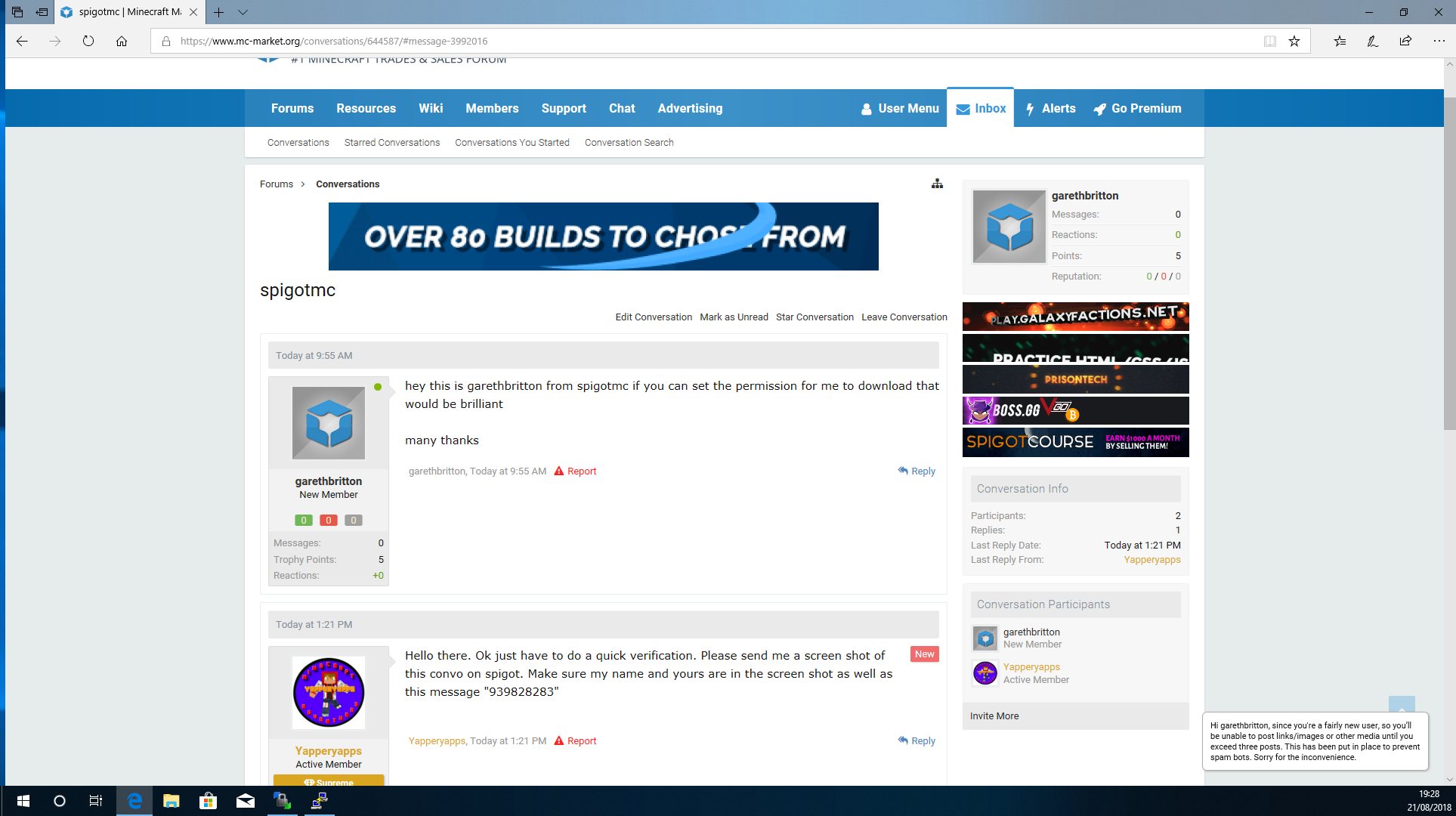The image size is (1456, 816).
Task: Open Conversations You Started
Action: (512, 142)
